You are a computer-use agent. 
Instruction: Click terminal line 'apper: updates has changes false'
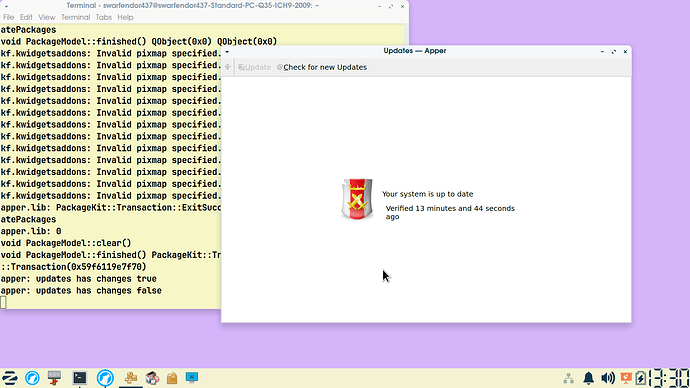point(81,291)
